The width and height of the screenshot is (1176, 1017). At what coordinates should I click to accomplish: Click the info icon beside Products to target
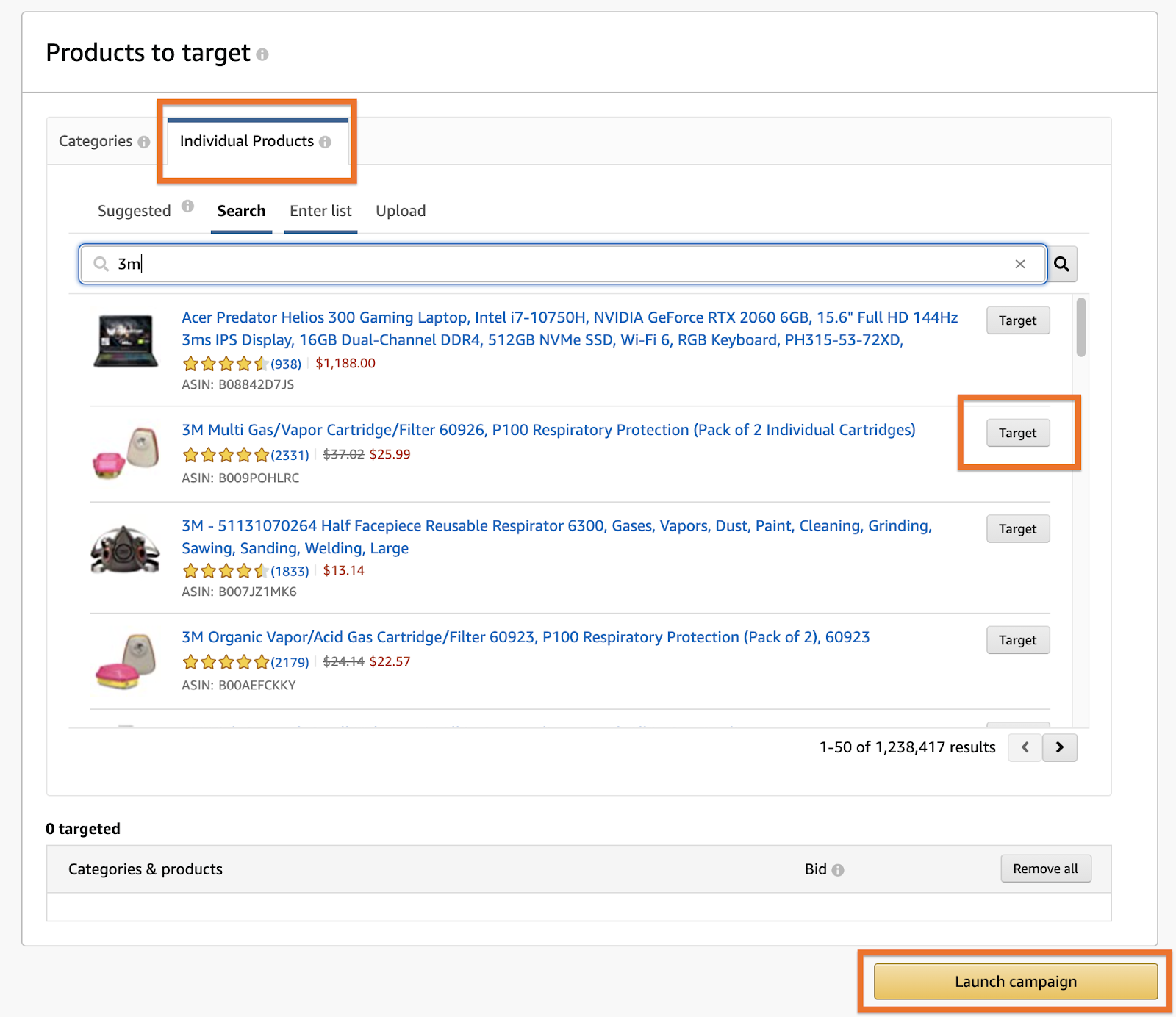point(262,54)
